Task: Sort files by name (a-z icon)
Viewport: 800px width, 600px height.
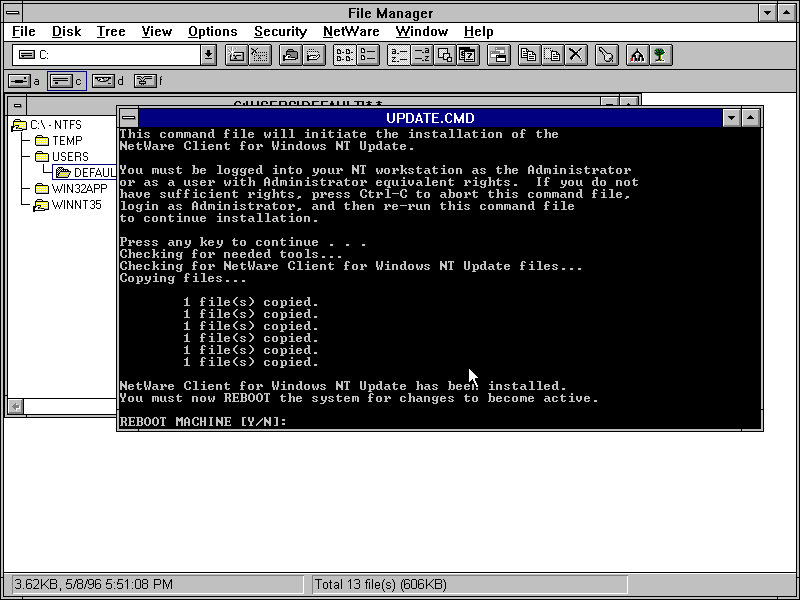Action: pyautogui.click(x=398, y=55)
